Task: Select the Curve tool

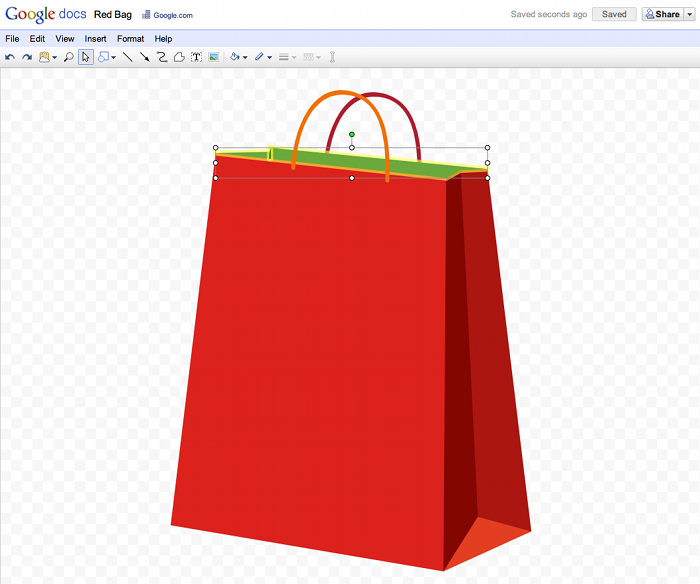Action: 162,57
